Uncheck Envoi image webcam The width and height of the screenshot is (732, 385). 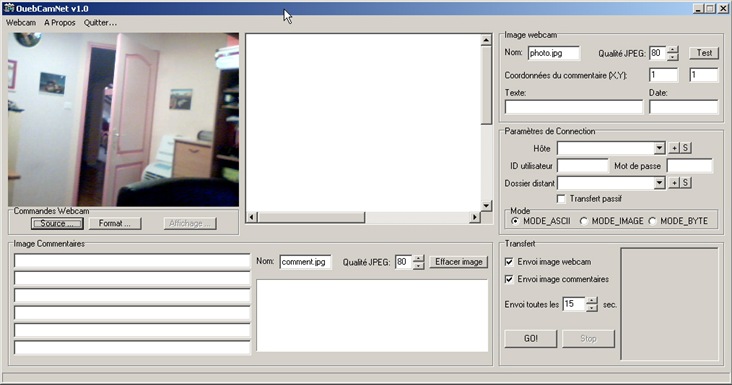coord(509,262)
